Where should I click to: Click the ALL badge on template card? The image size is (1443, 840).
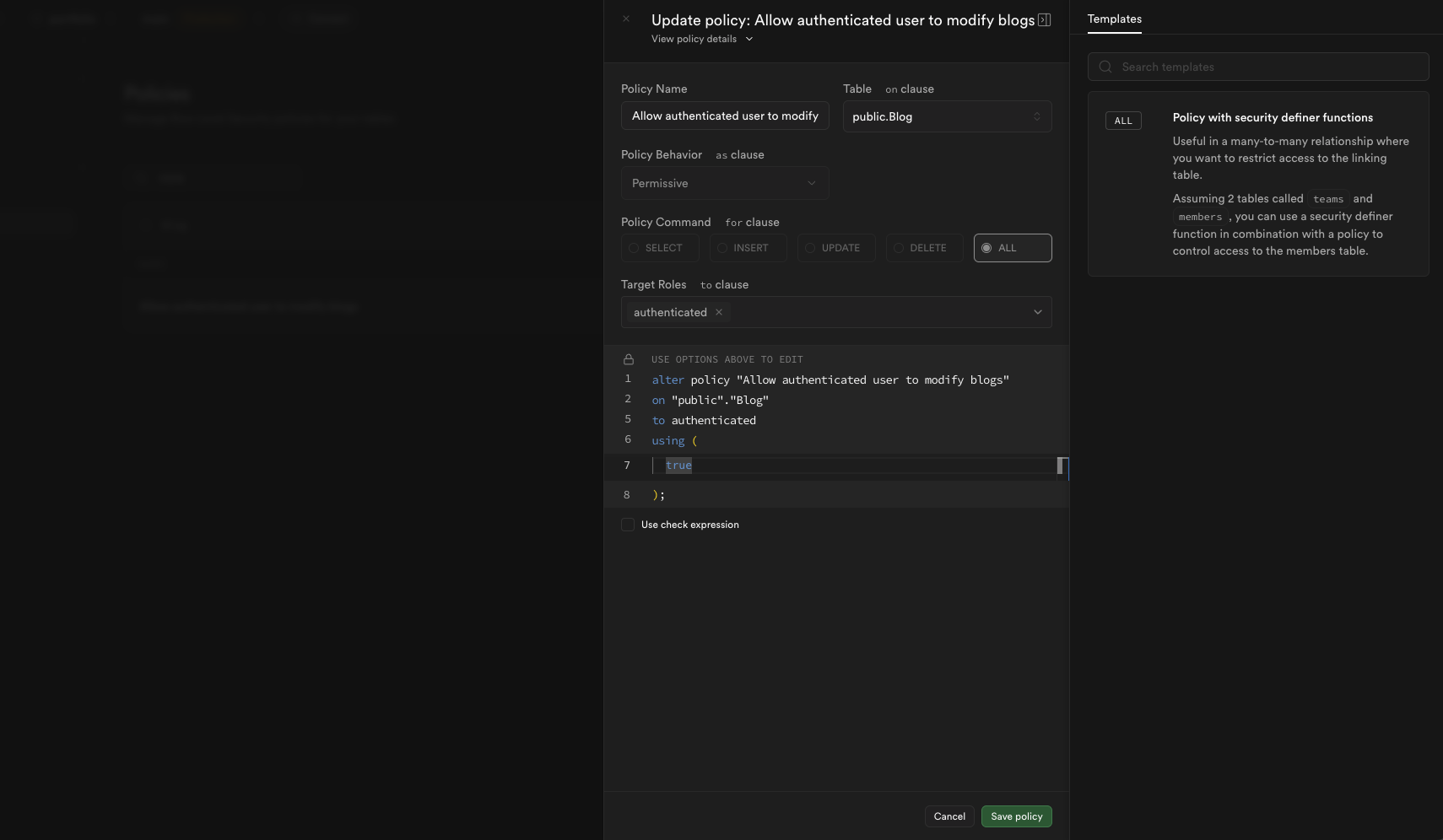pos(1123,121)
